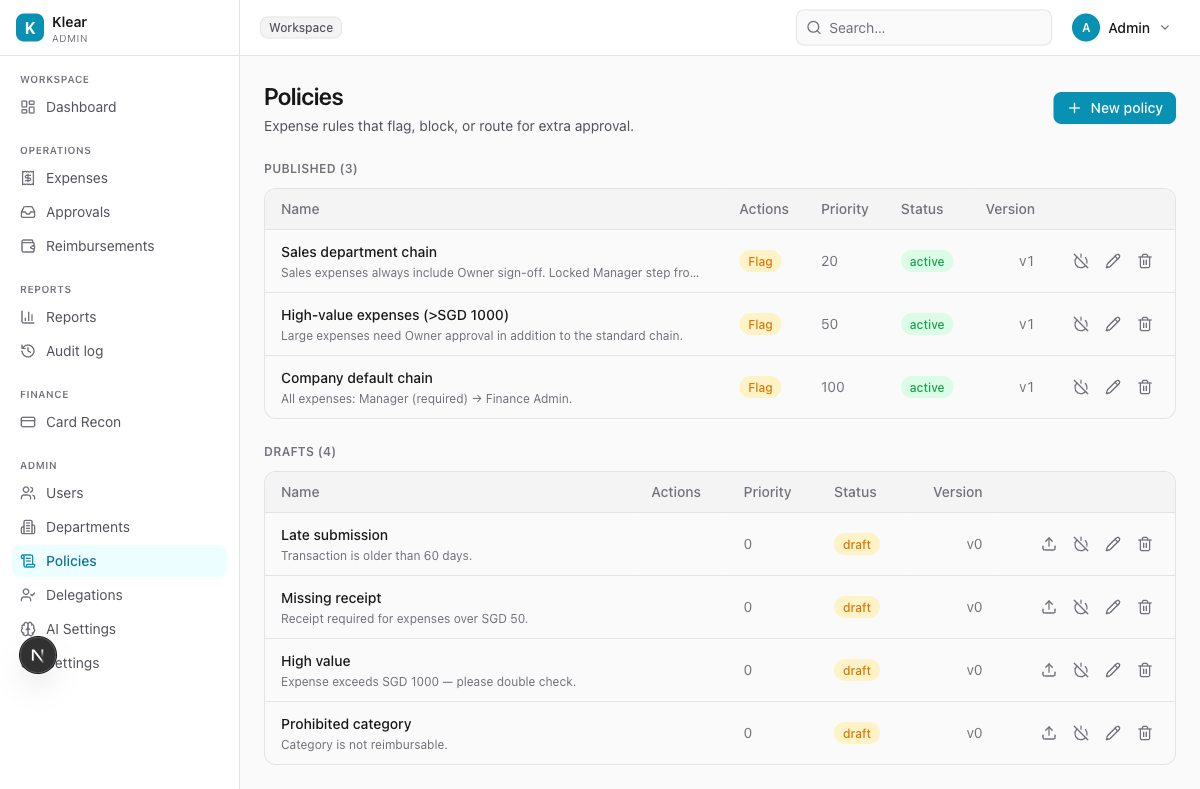Edit the Missing receipt draft
This screenshot has width=1200, height=789.
(1113, 607)
